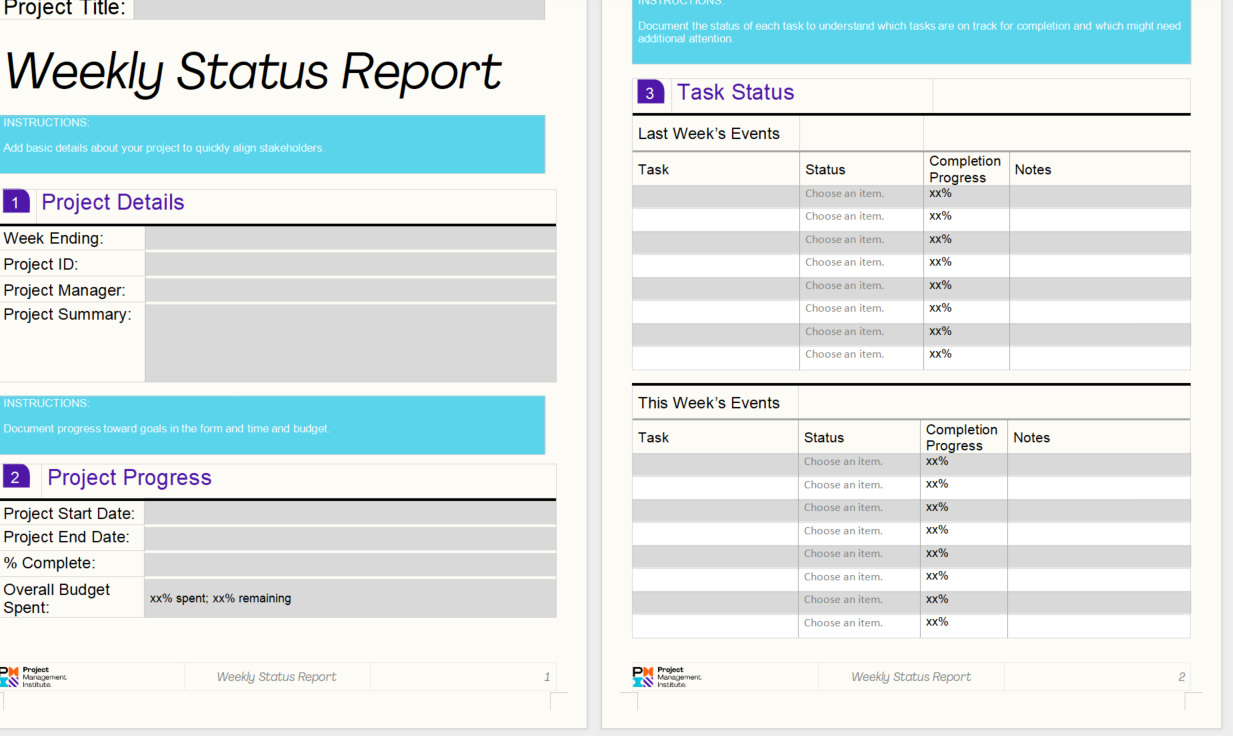The width and height of the screenshot is (1233, 736).
Task: Click the % Complete field
Action: pos(350,564)
